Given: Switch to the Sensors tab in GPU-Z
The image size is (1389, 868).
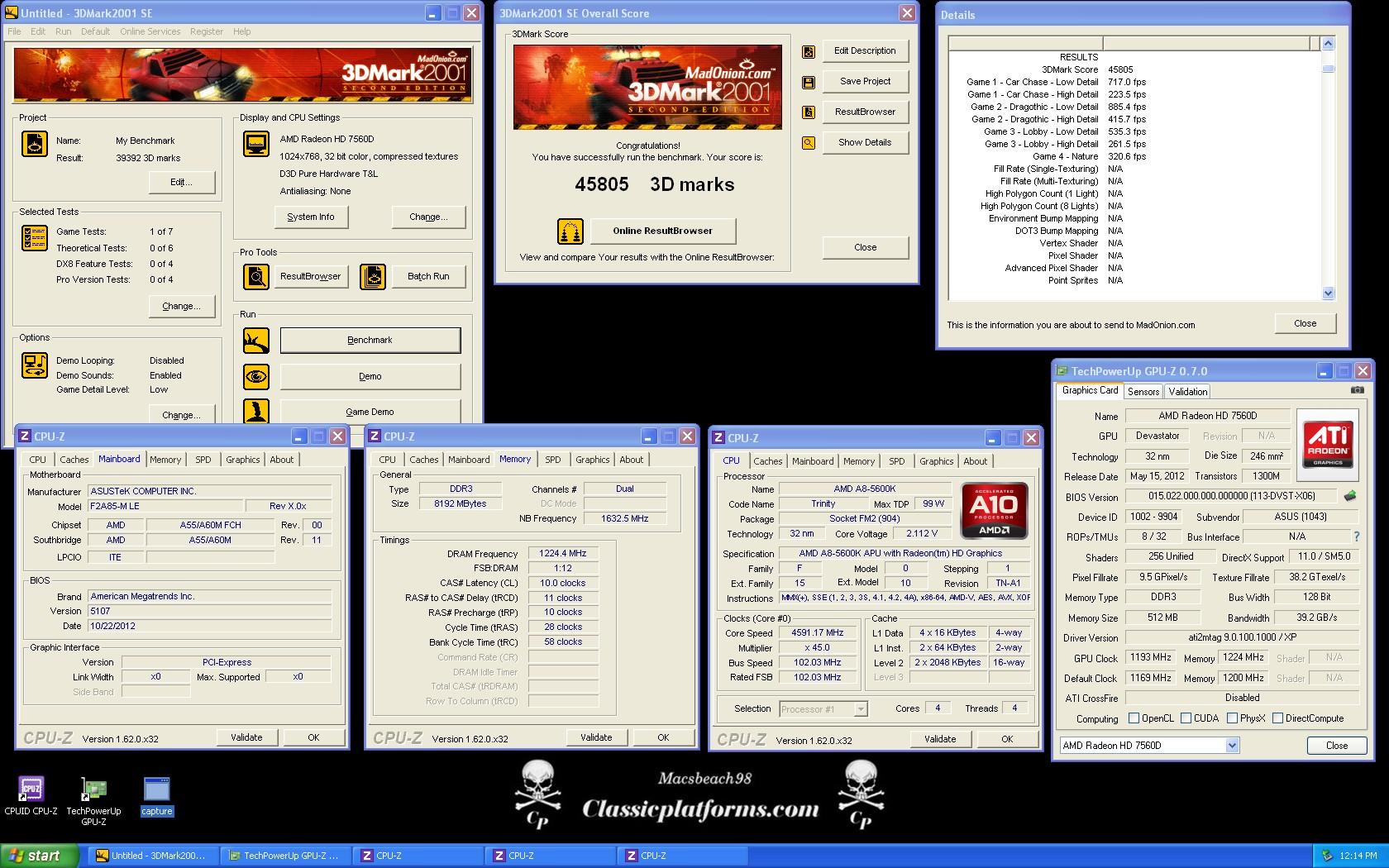Looking at the screenshot, I should pos(1143,392).
